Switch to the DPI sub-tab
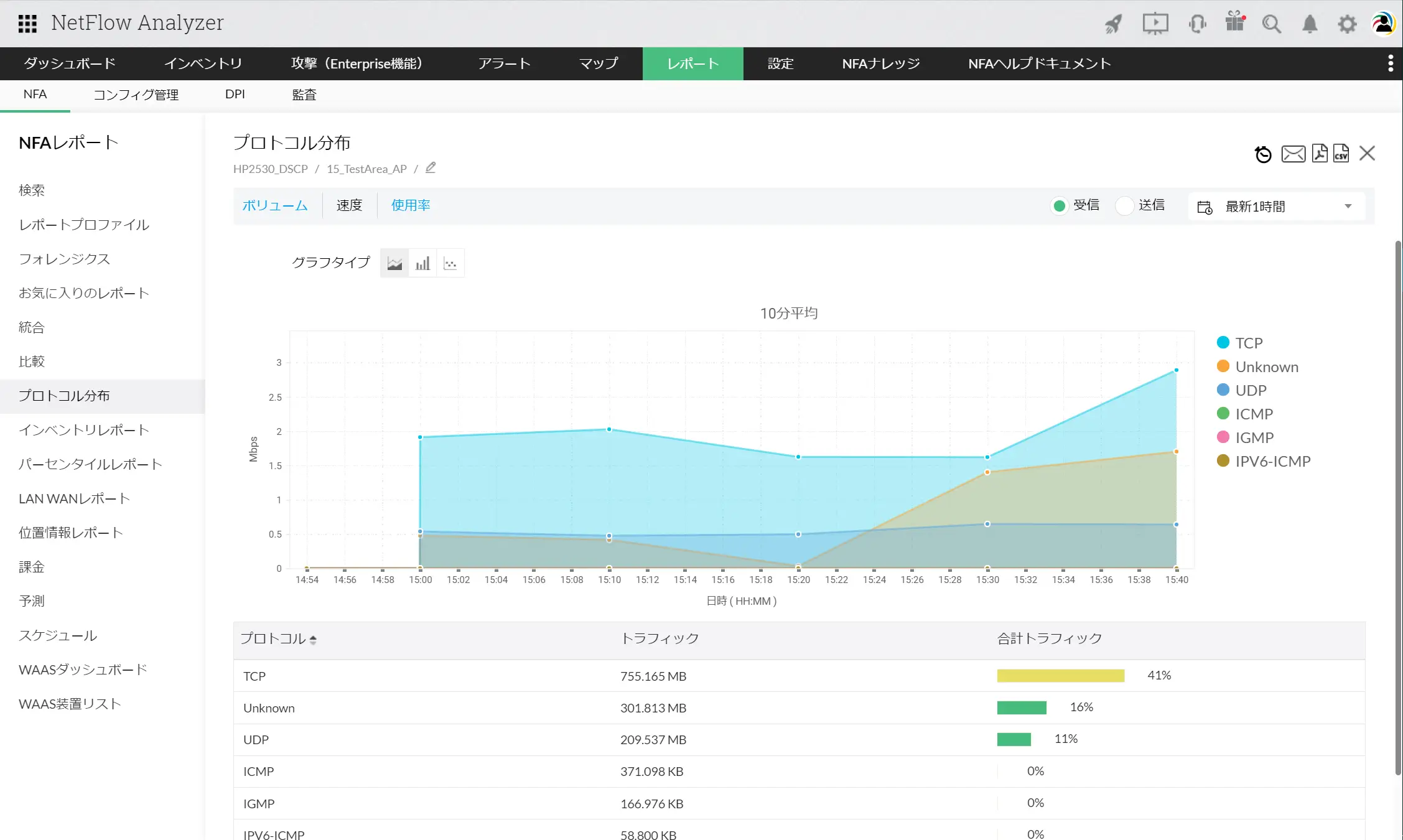 coord(235,95)
